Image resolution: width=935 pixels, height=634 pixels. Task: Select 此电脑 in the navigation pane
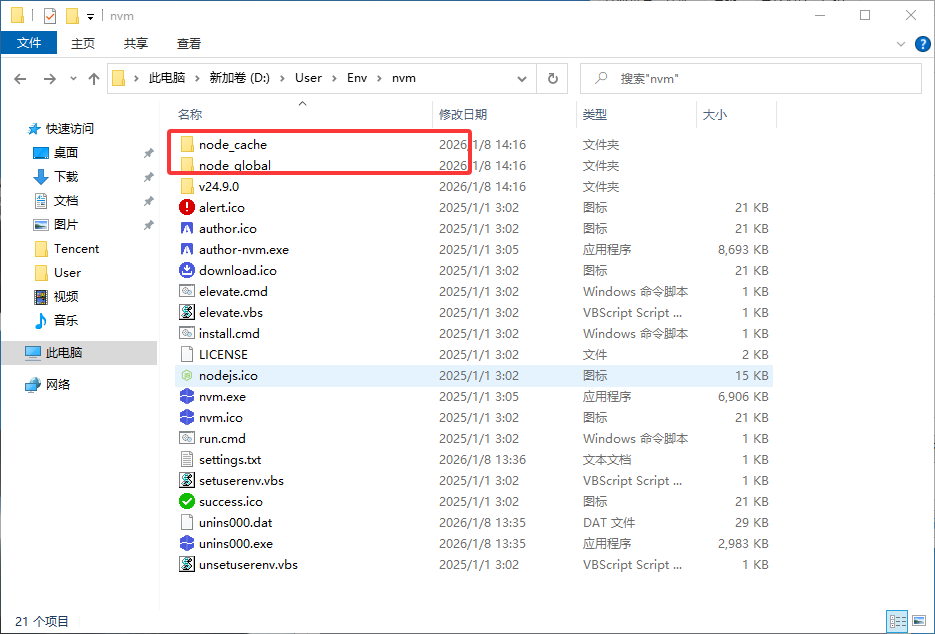click(64, 353)
